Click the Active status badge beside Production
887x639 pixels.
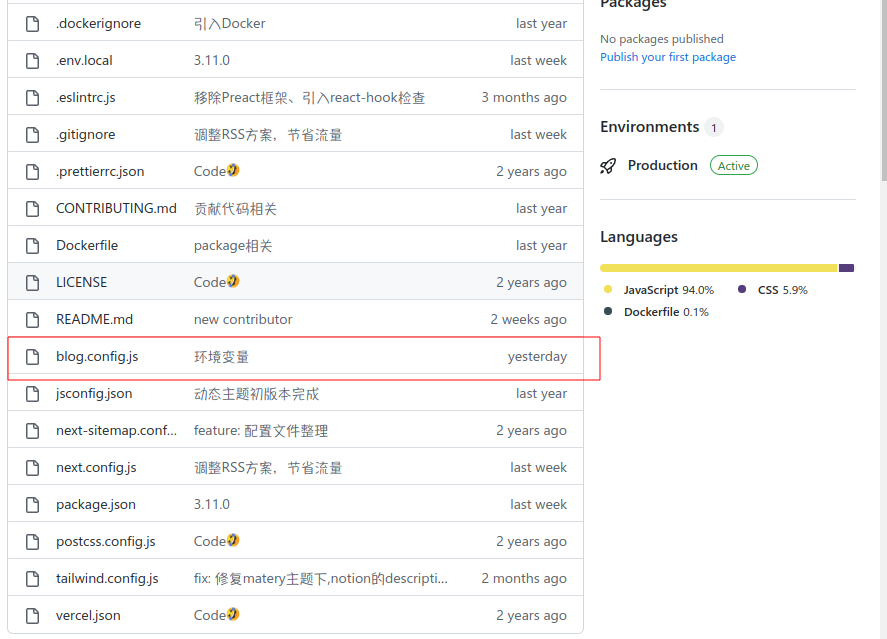coord(733,165)
